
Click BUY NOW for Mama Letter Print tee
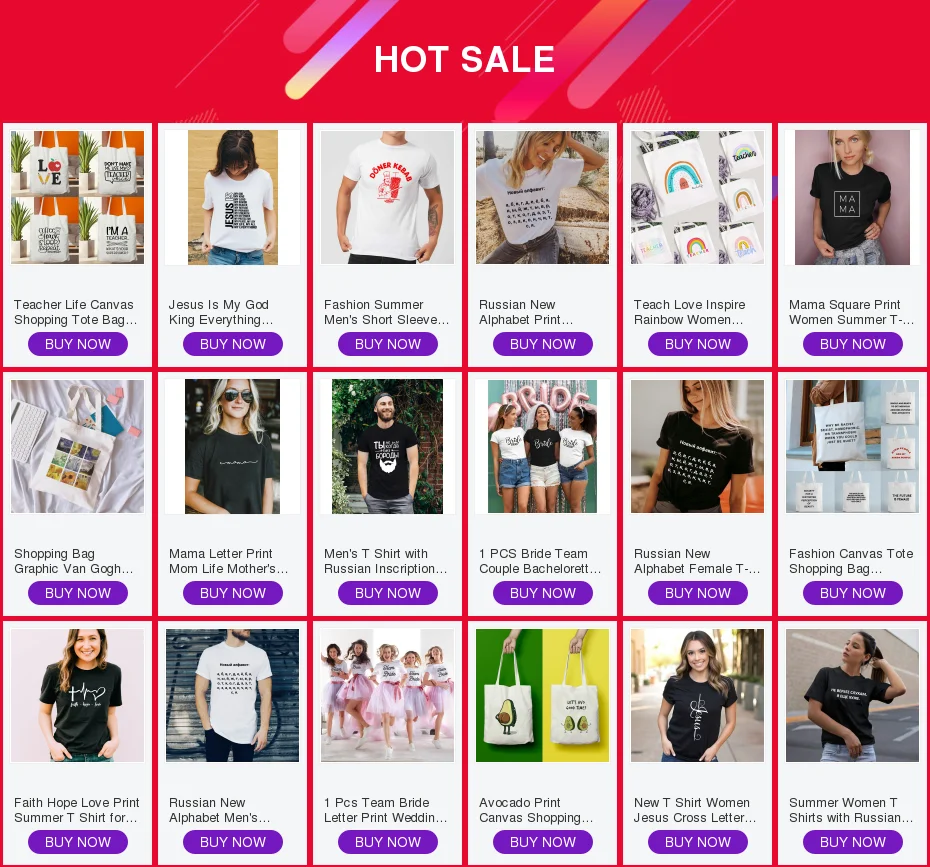point(232,593)
